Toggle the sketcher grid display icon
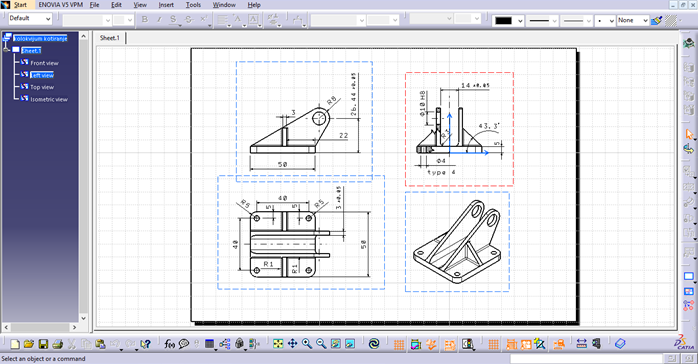698x364 pixels. pos(399,344)
